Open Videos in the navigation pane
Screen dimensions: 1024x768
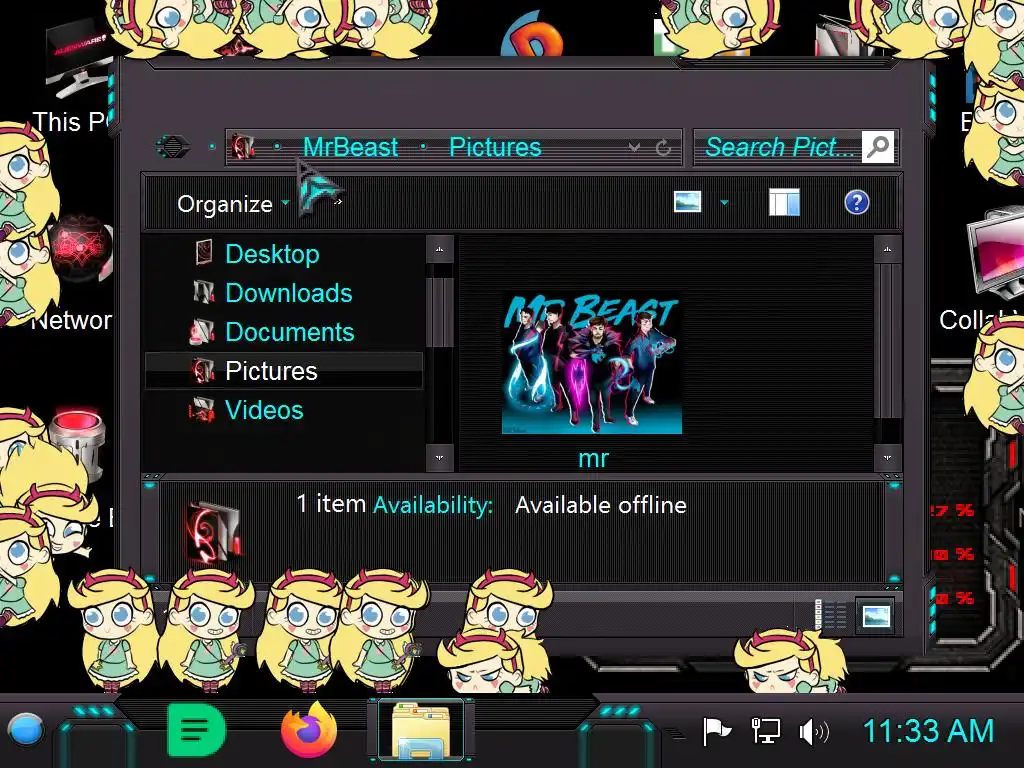click(264, 409)
